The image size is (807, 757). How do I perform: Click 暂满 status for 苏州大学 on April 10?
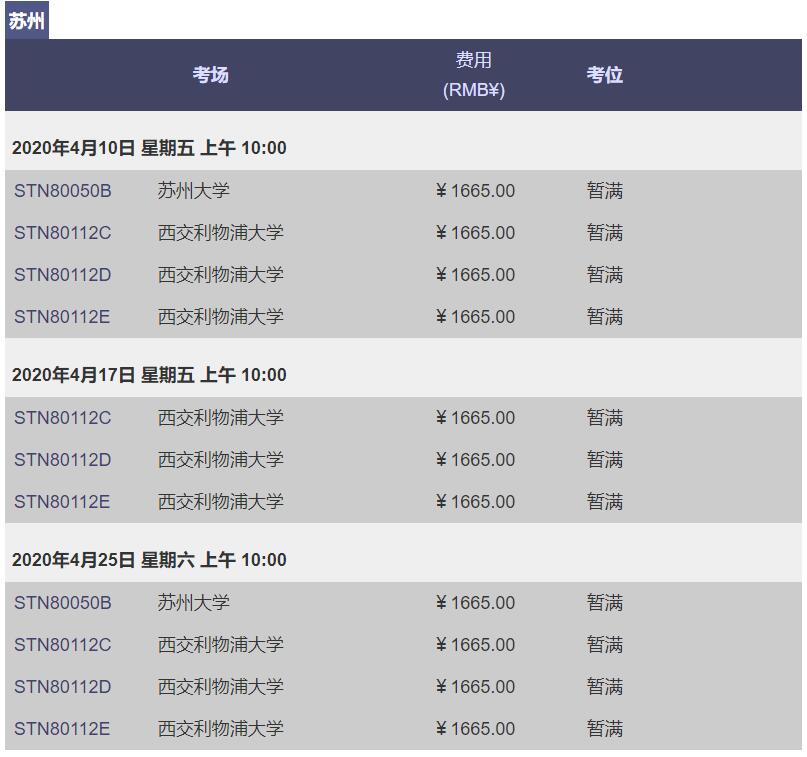point(604,191)
